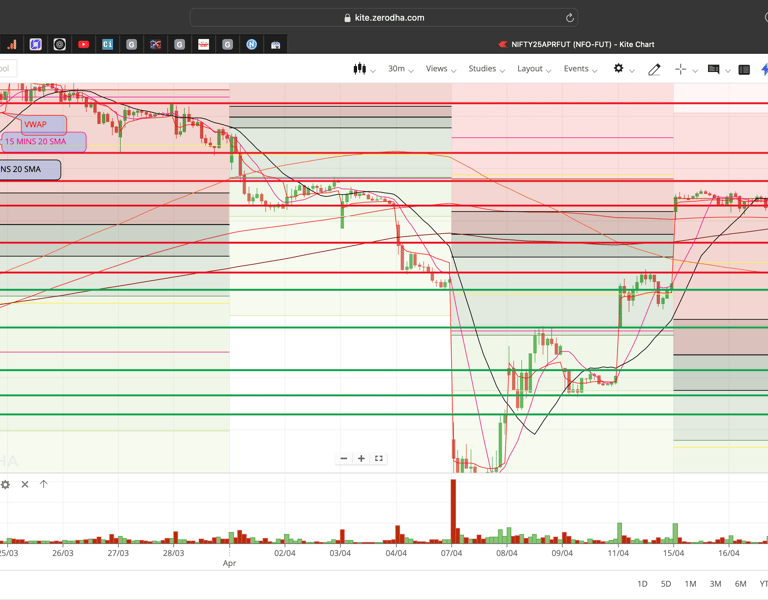Viewport: 768px width, 600px height.
Task: Expand the Events dropdown
Action: click(580, 69)
